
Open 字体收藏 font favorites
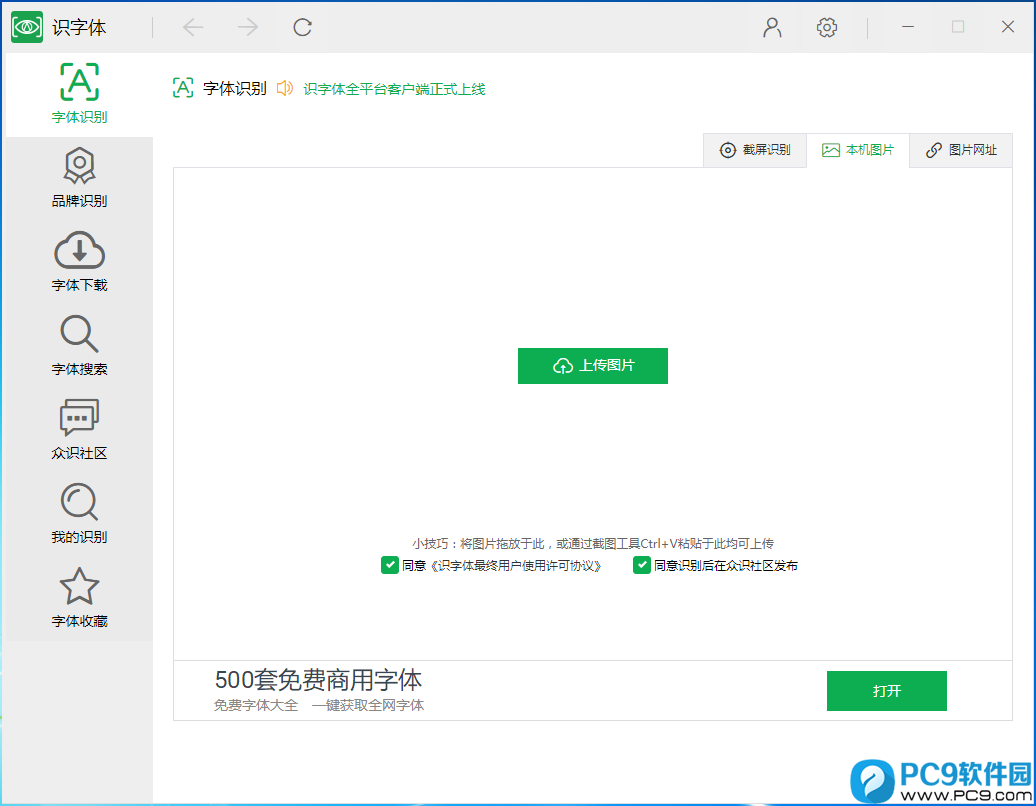(79, 598)
